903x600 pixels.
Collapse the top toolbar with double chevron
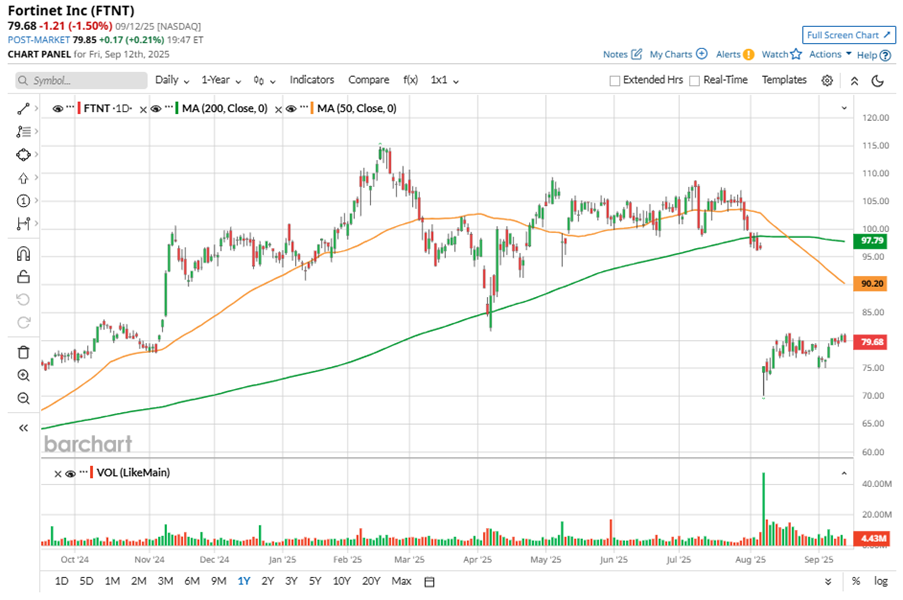[x=855, y=81]
